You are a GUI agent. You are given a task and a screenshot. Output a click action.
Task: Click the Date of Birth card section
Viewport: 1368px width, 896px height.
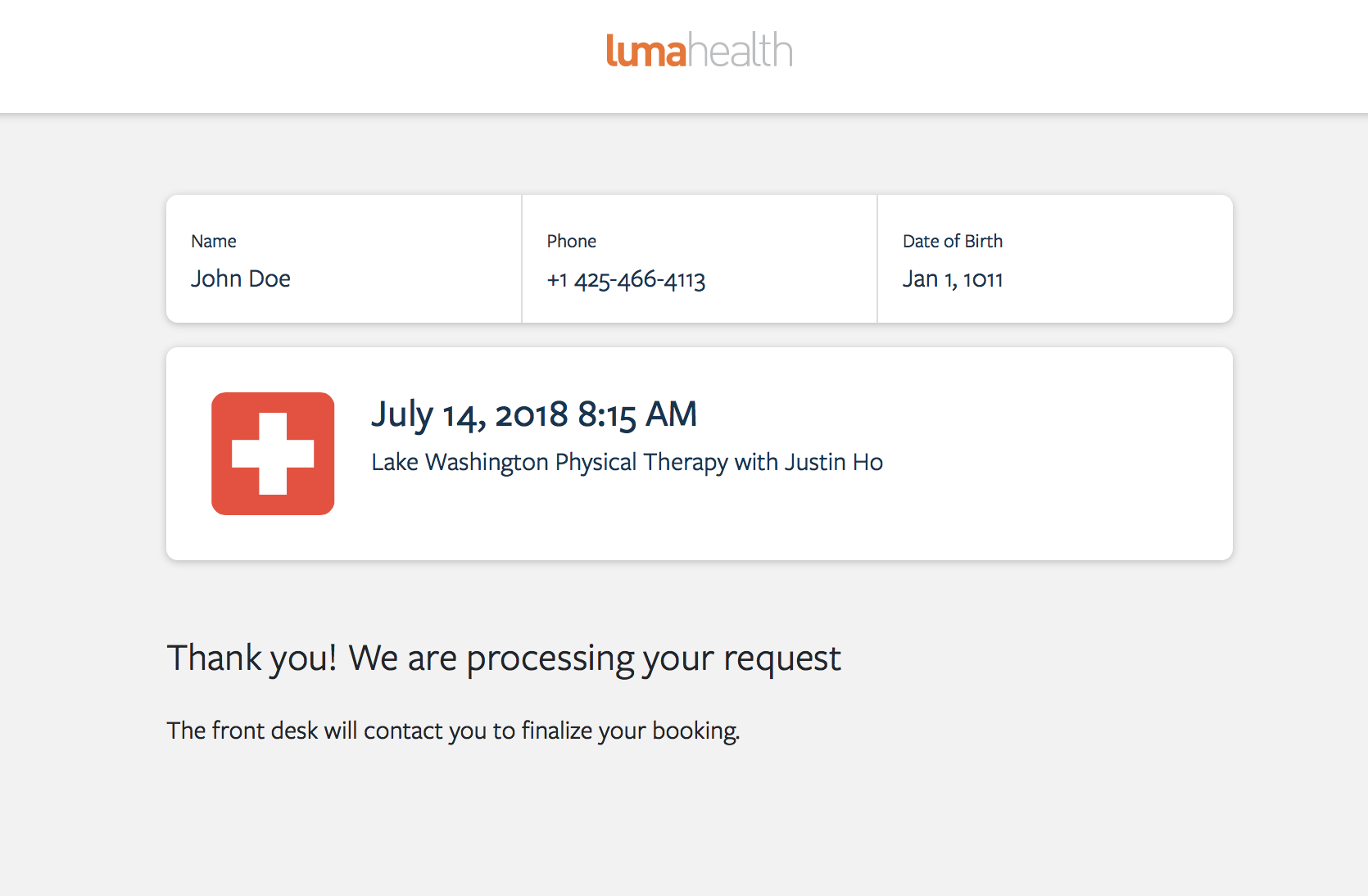point(1055,259)
